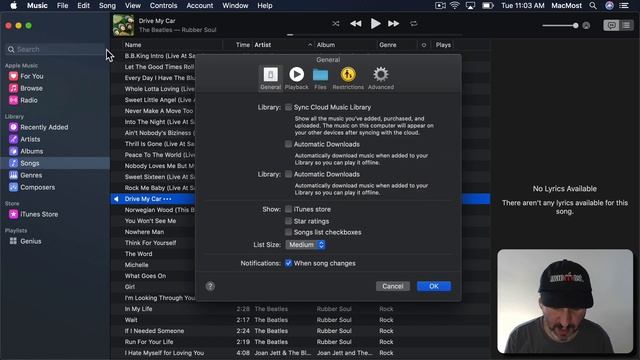Open Notification Center icon

pyautogui.click(x=624, y=6)
